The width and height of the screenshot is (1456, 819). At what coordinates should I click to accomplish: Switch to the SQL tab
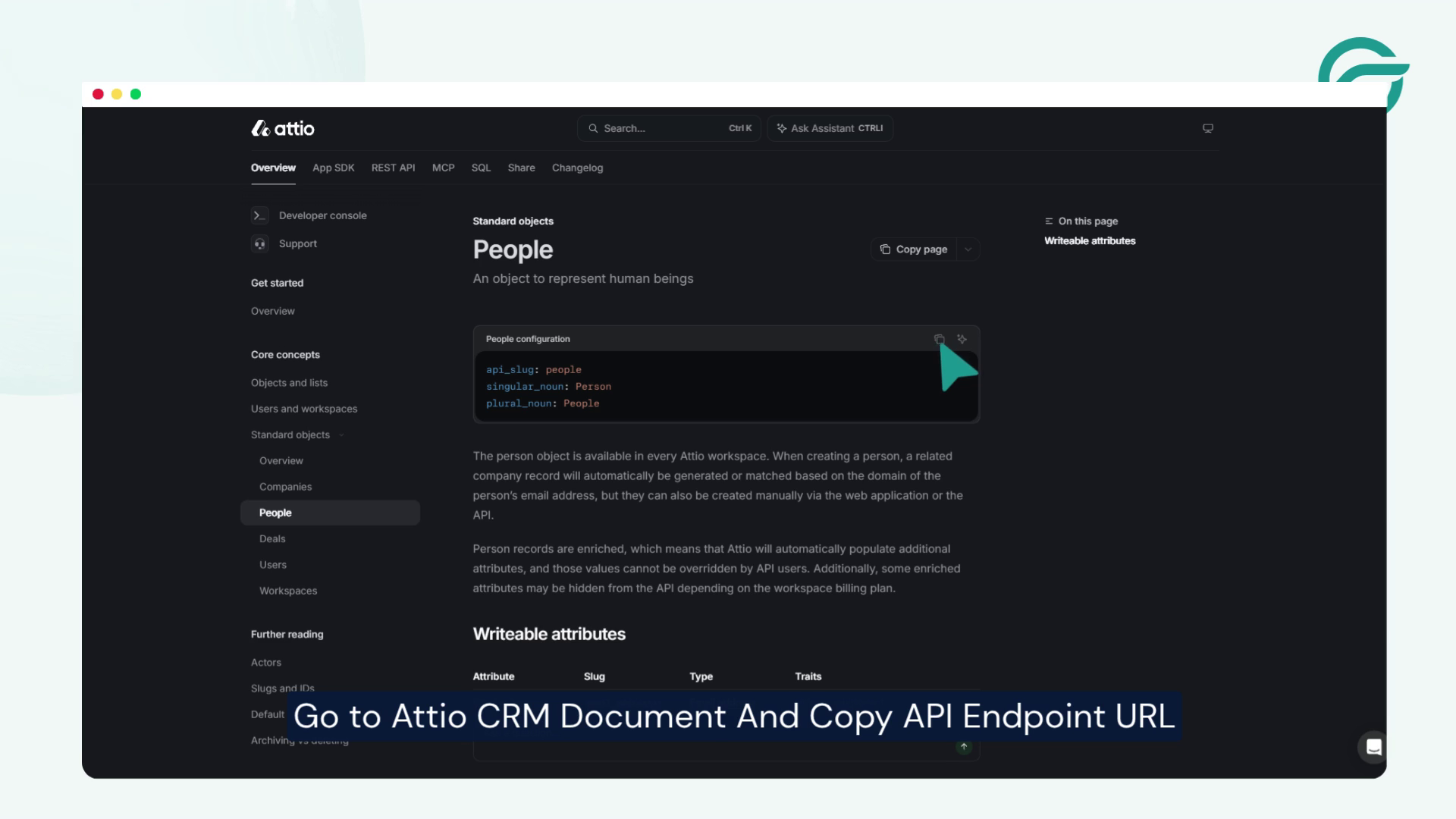(481, 168)
